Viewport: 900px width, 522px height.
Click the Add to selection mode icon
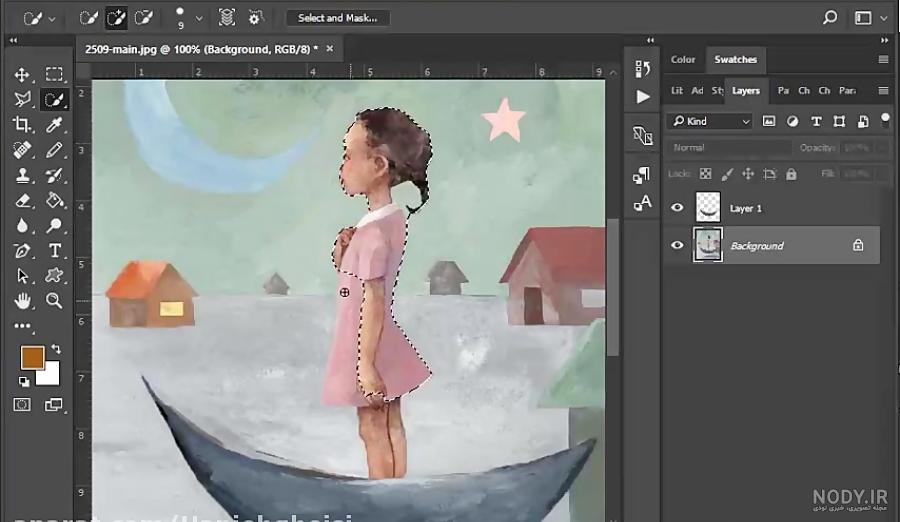pyautogui.click(x=116, y=18)
